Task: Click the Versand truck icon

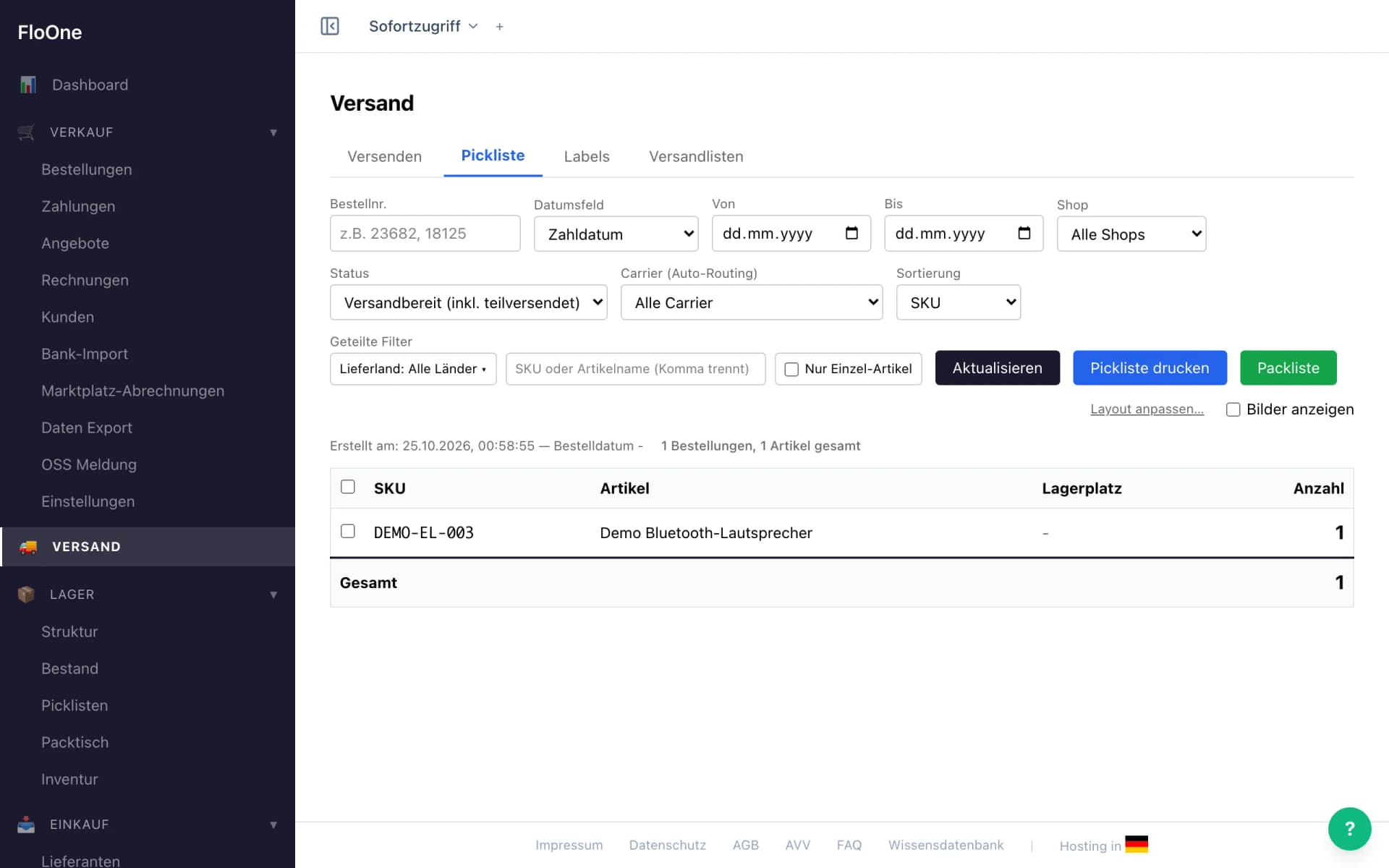Action: pos(27,547)
